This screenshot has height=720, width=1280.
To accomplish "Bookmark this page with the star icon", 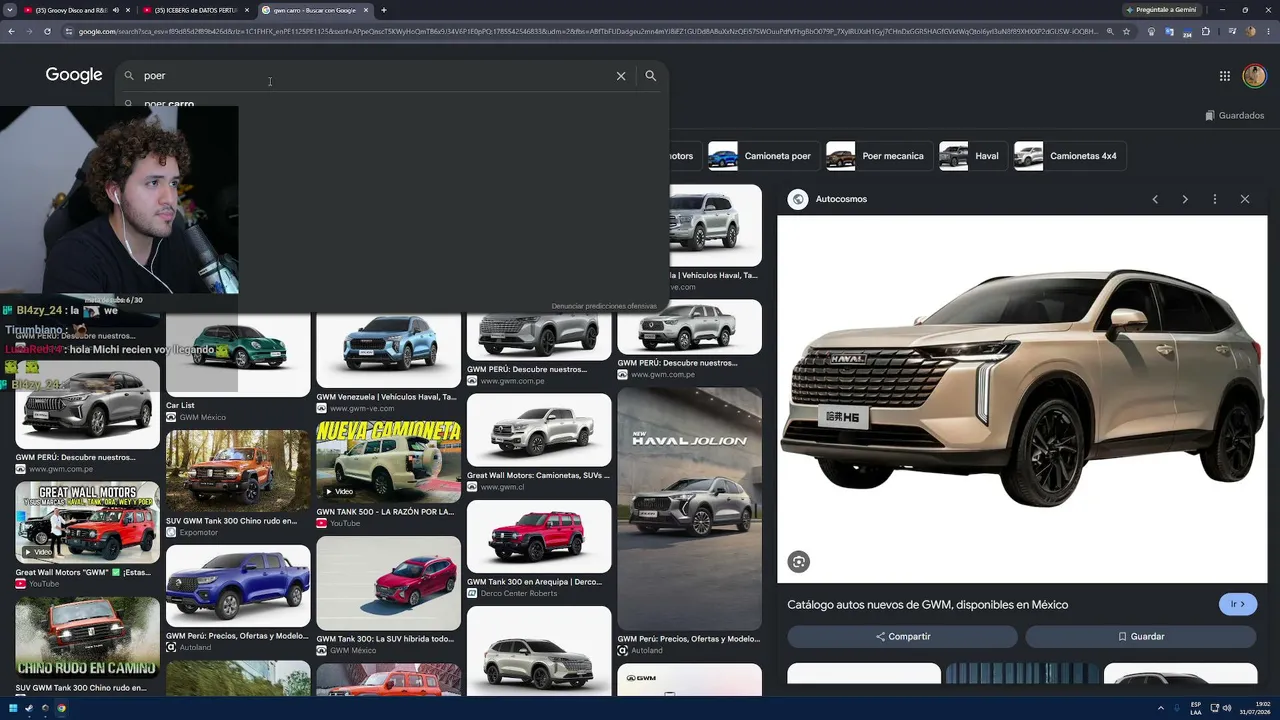I will (x=1126, y=31).
